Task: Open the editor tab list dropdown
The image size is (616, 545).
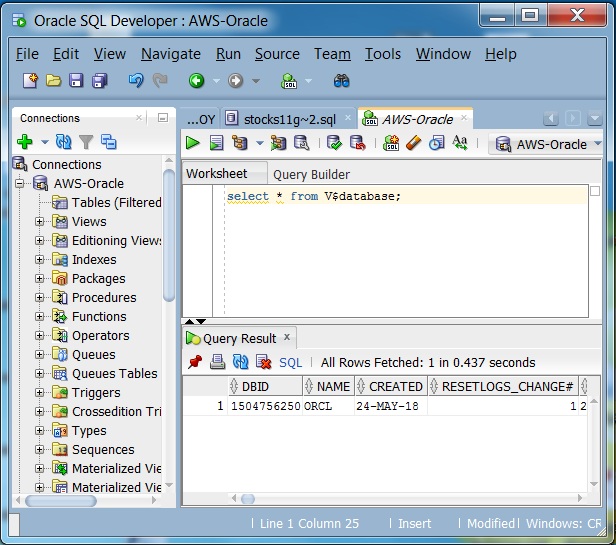Action: [595, 118]
